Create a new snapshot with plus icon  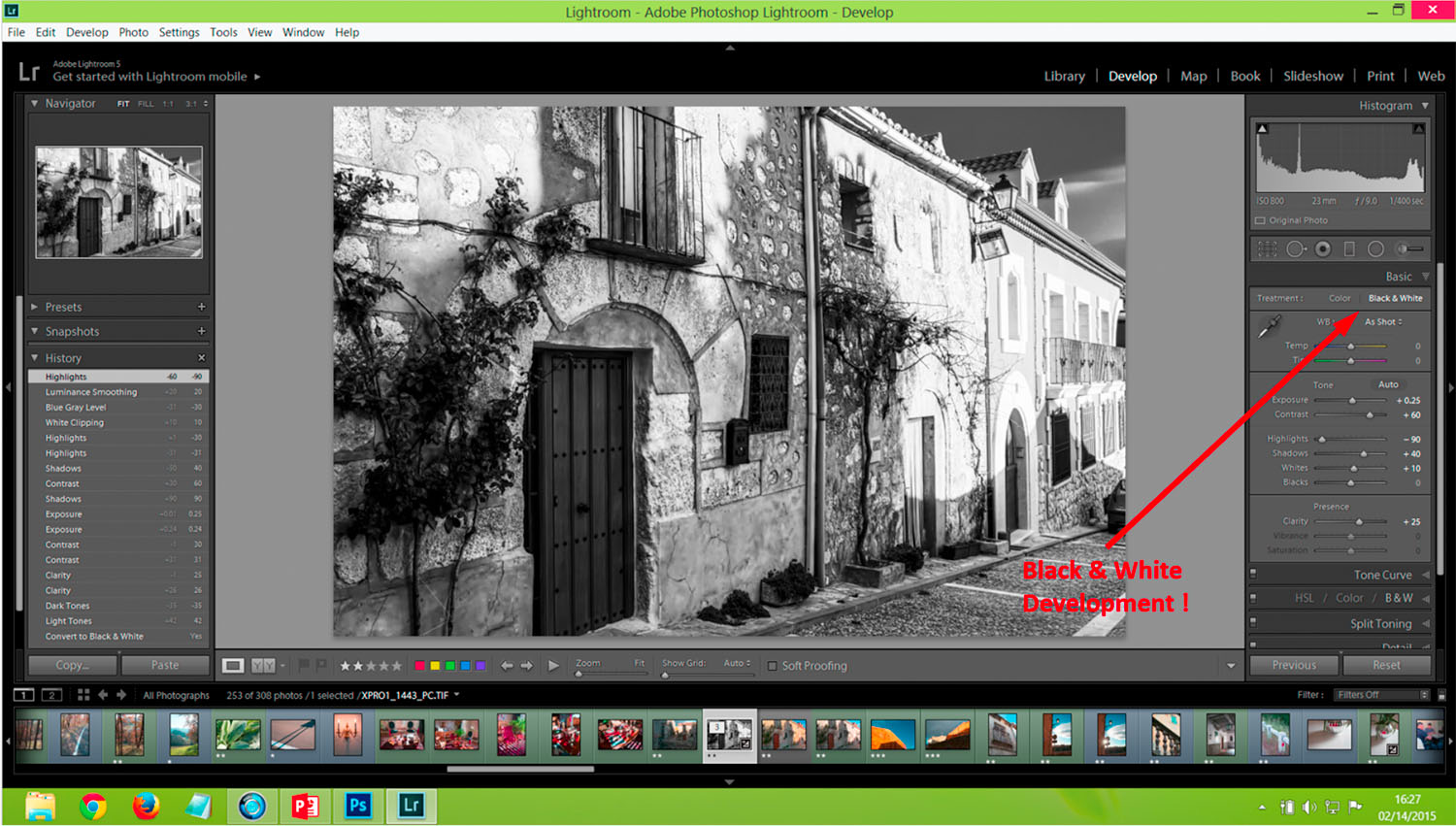coord(202,331)
